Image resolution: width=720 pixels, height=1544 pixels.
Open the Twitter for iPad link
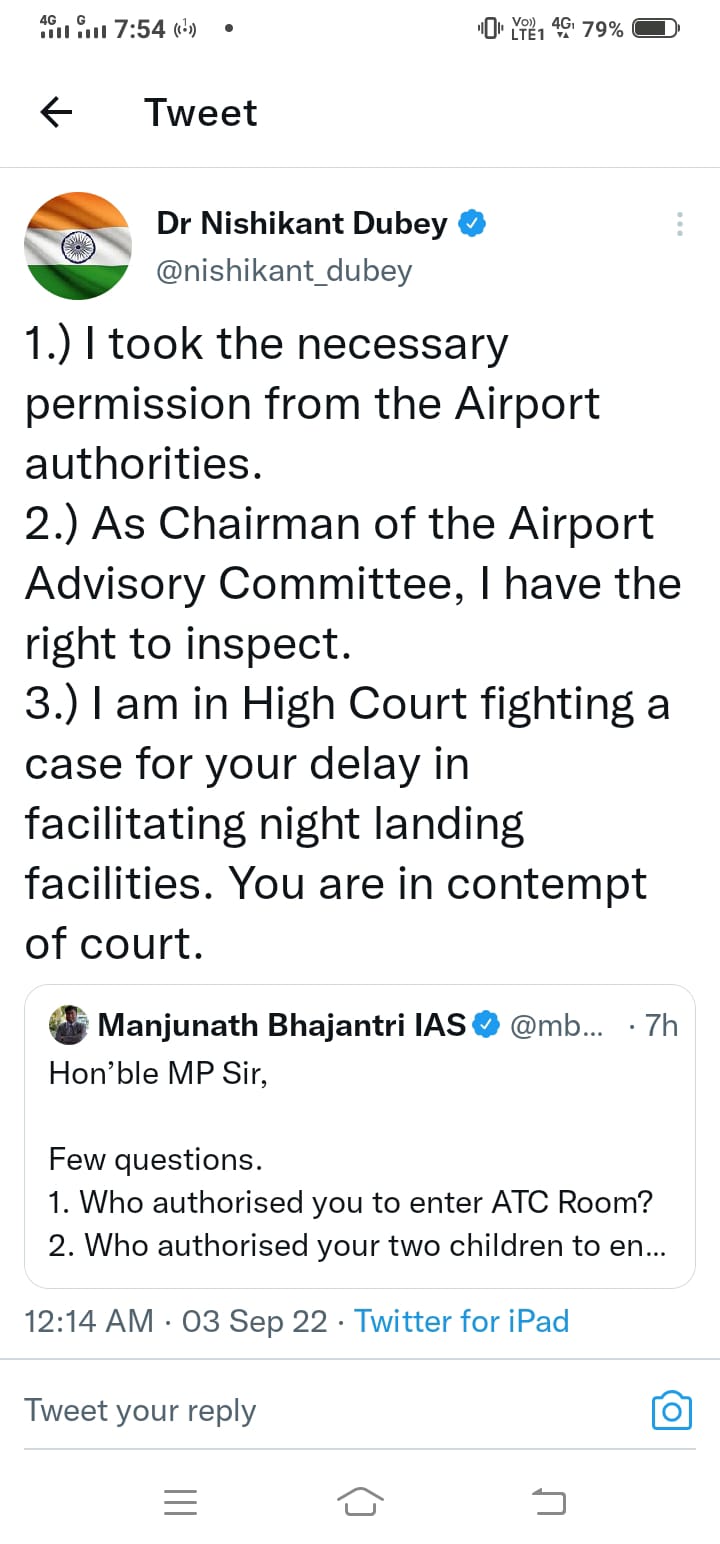[x=461, y=1321]
